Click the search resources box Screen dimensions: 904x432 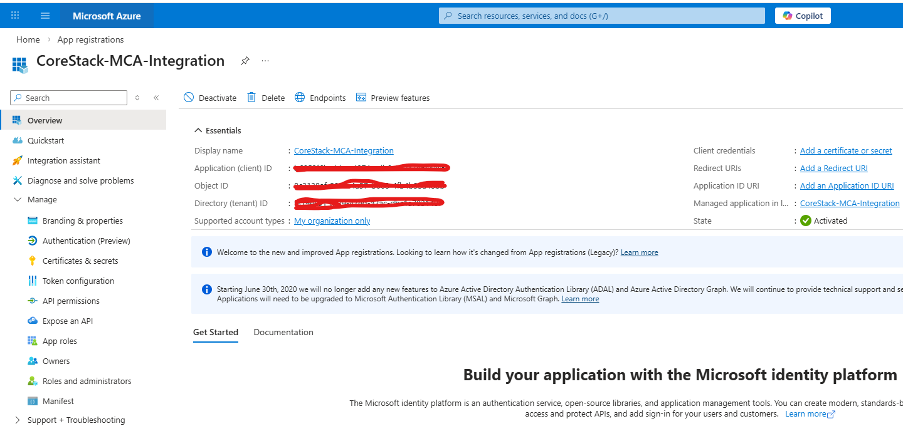click(602, 16)
